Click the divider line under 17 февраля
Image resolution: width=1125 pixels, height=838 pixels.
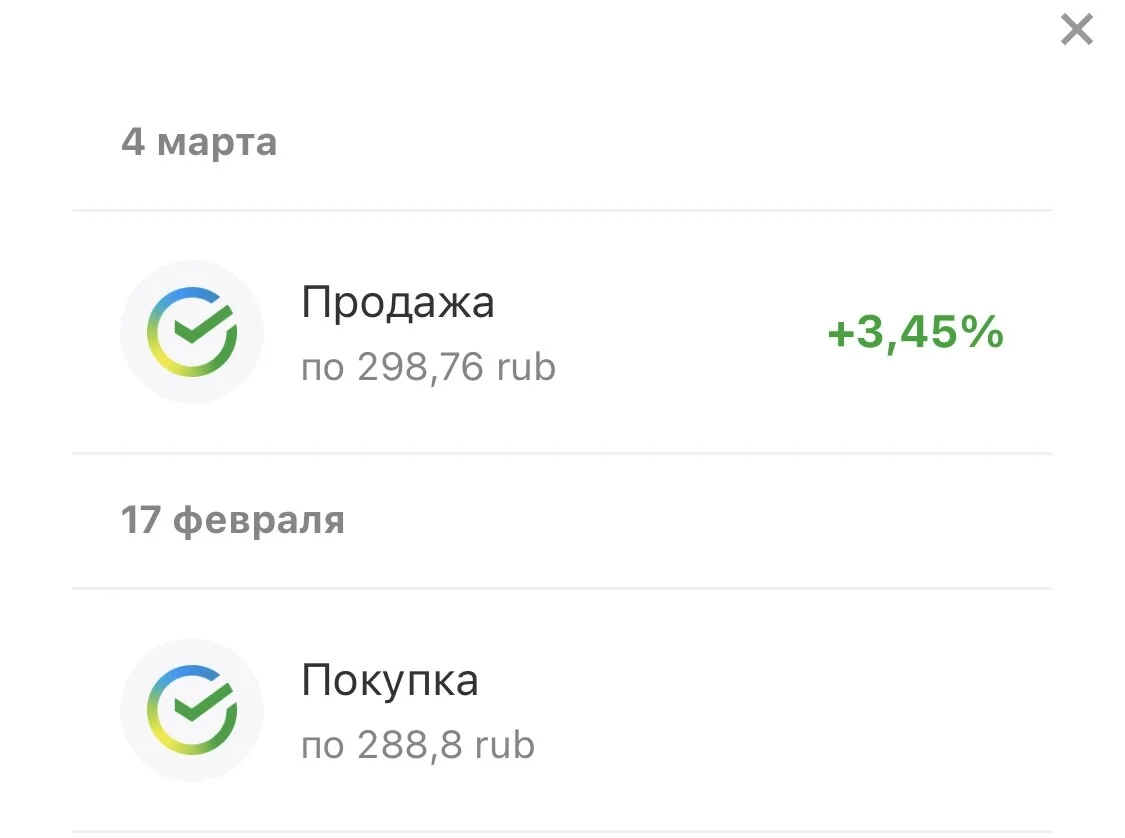562,588
